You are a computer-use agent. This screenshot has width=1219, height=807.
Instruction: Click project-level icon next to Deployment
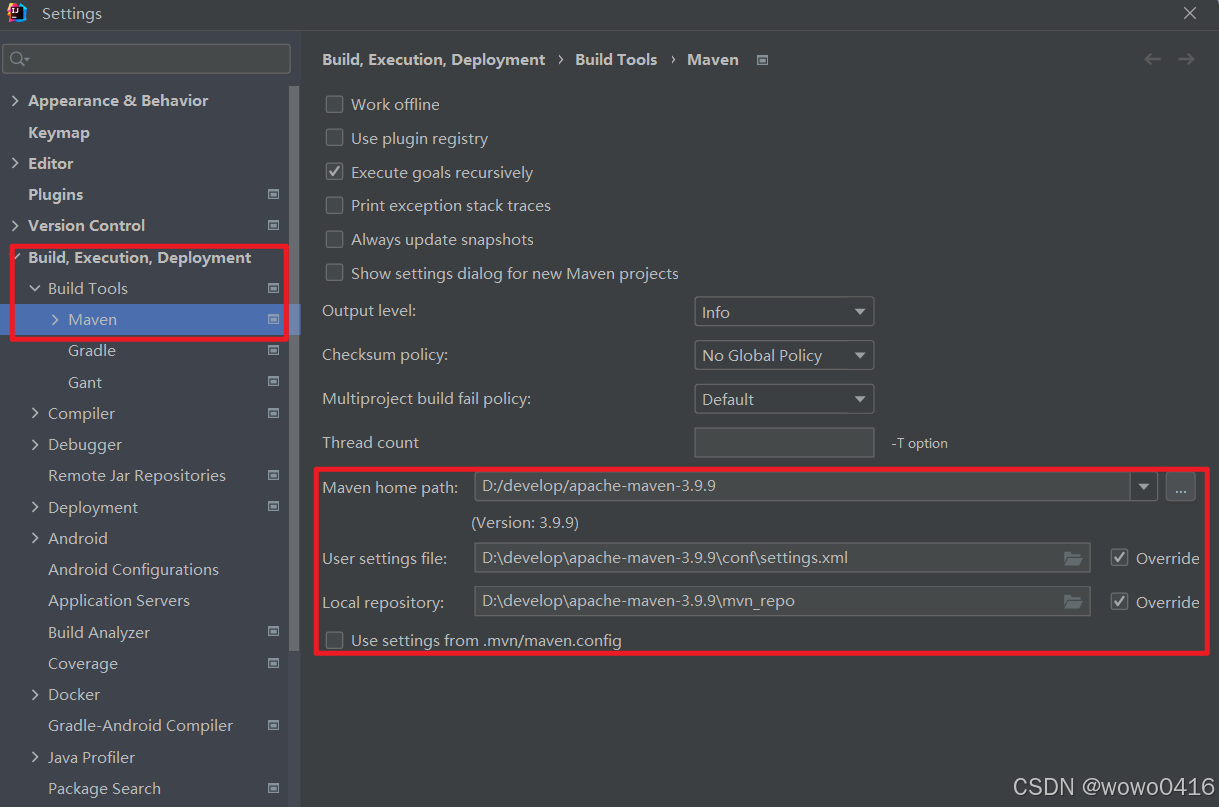[x=274, y=507]
